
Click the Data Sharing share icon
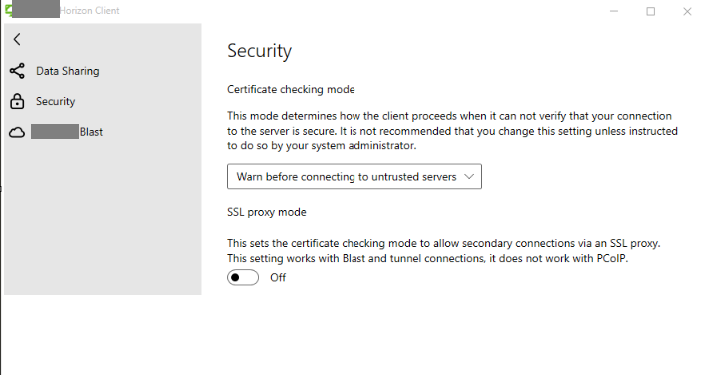click(17, 71)
